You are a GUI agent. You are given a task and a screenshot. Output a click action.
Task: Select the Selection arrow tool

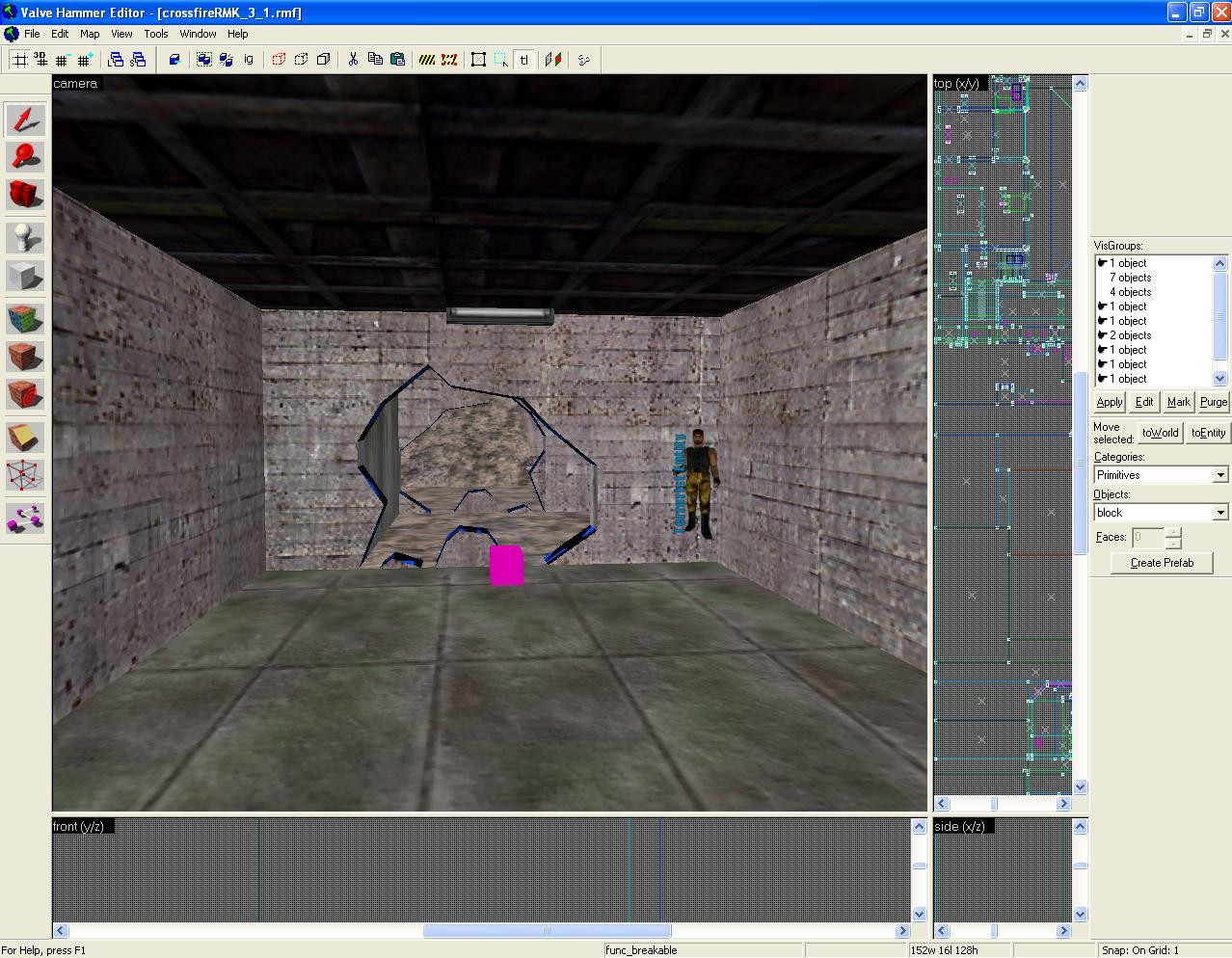[x=25, y=120]
